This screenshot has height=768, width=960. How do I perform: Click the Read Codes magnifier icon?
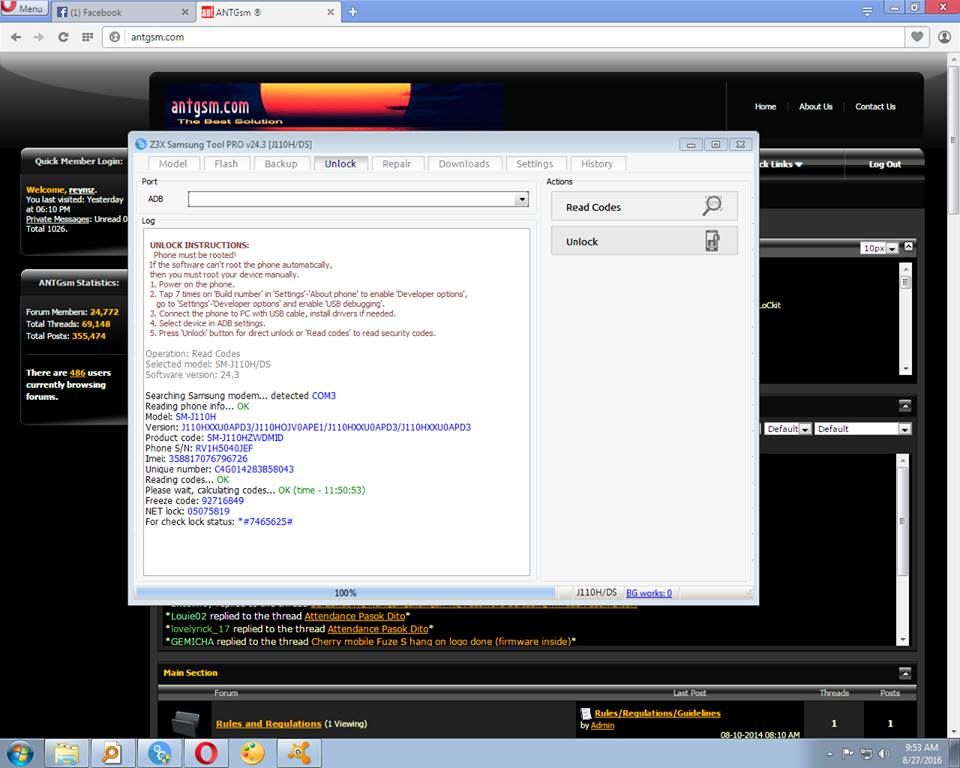pyautogui.click(x=711, y=206)
